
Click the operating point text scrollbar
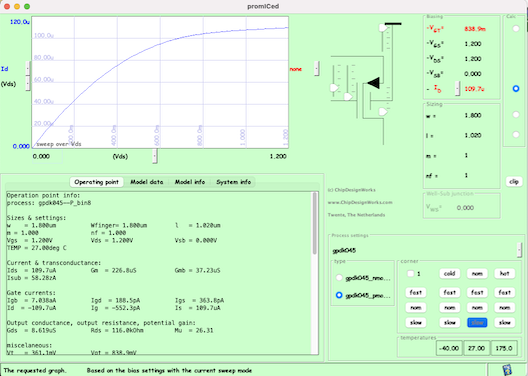pos(315,224)
